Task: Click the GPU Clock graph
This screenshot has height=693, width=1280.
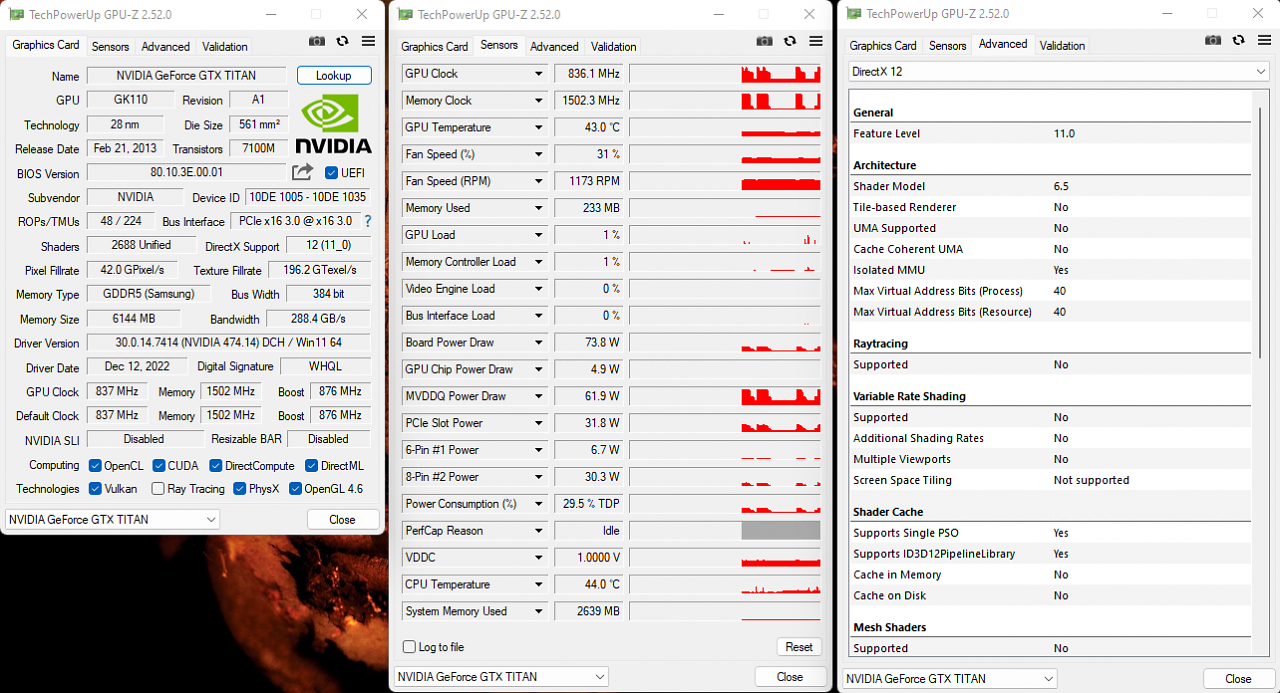Action: click(725, 74)
